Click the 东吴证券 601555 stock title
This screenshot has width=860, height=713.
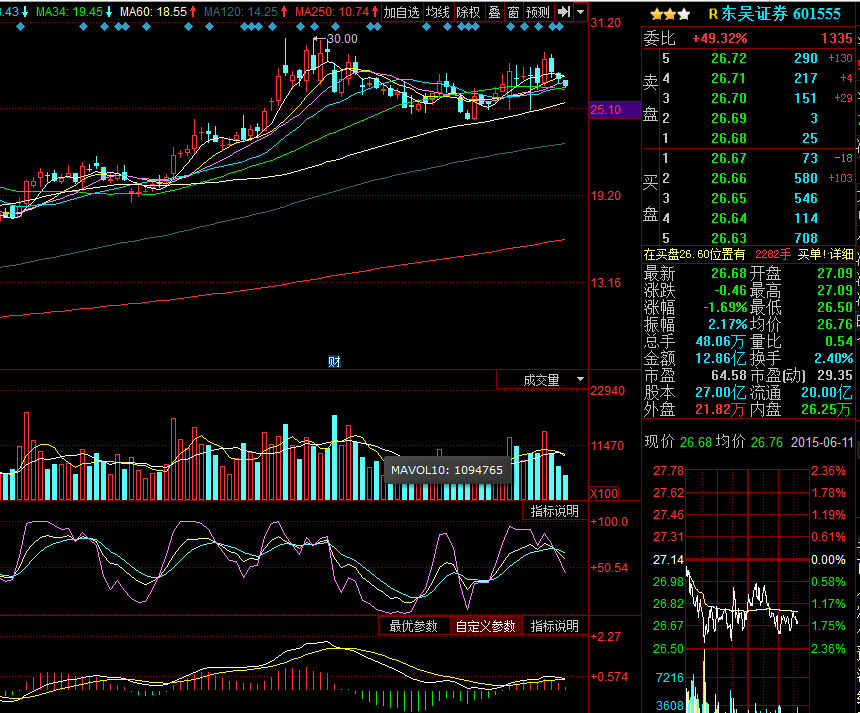click(780, 14)
